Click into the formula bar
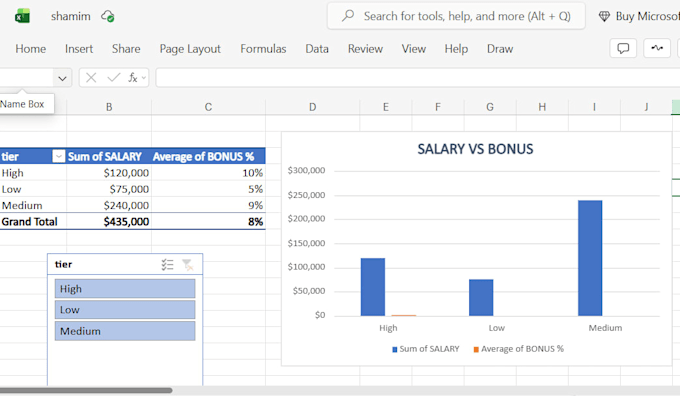Viewport: 680px width, 396px height. point(418,78)
